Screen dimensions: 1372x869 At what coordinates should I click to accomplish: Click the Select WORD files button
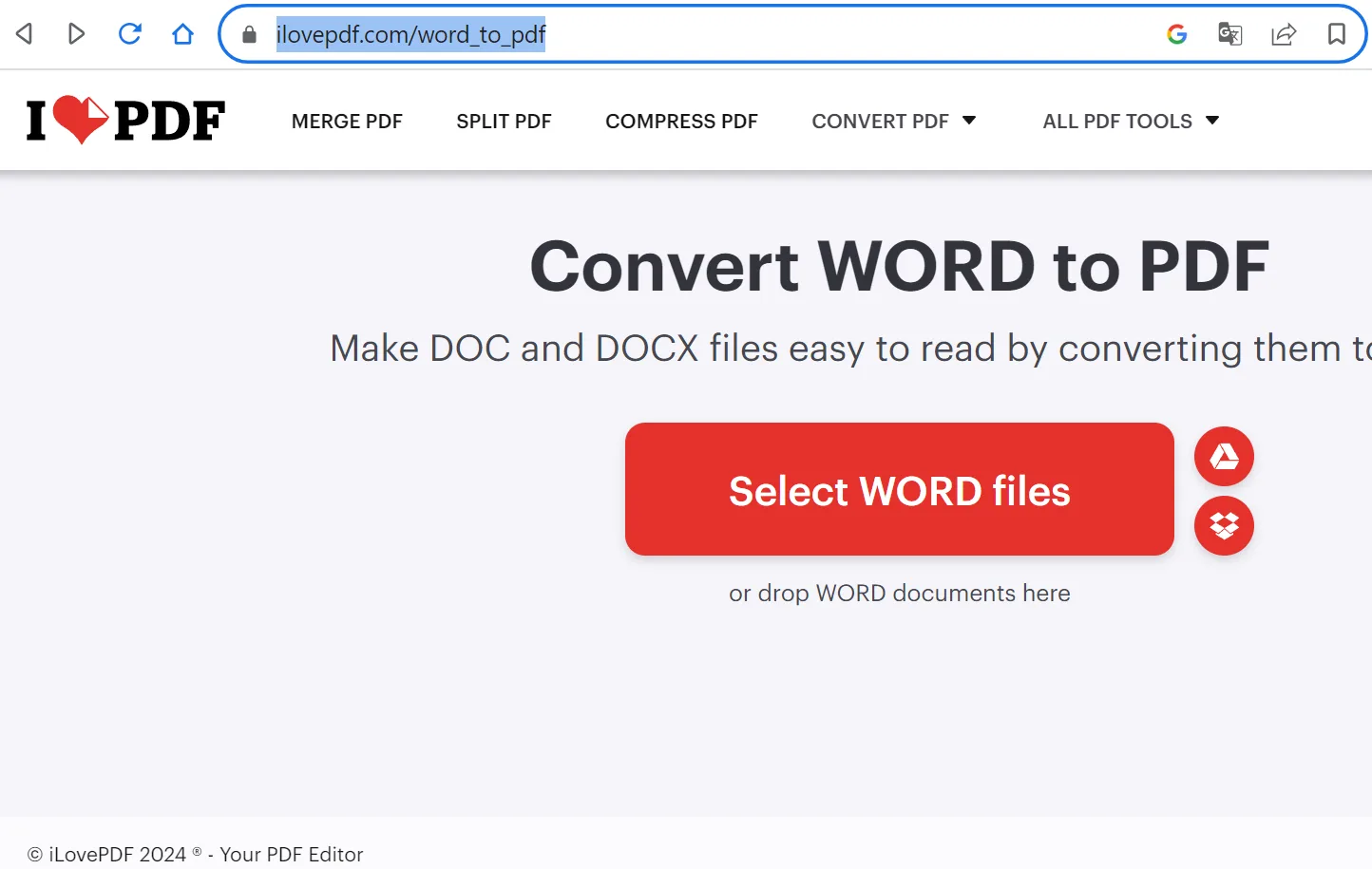pyautogui.click(x=900, y=489)
